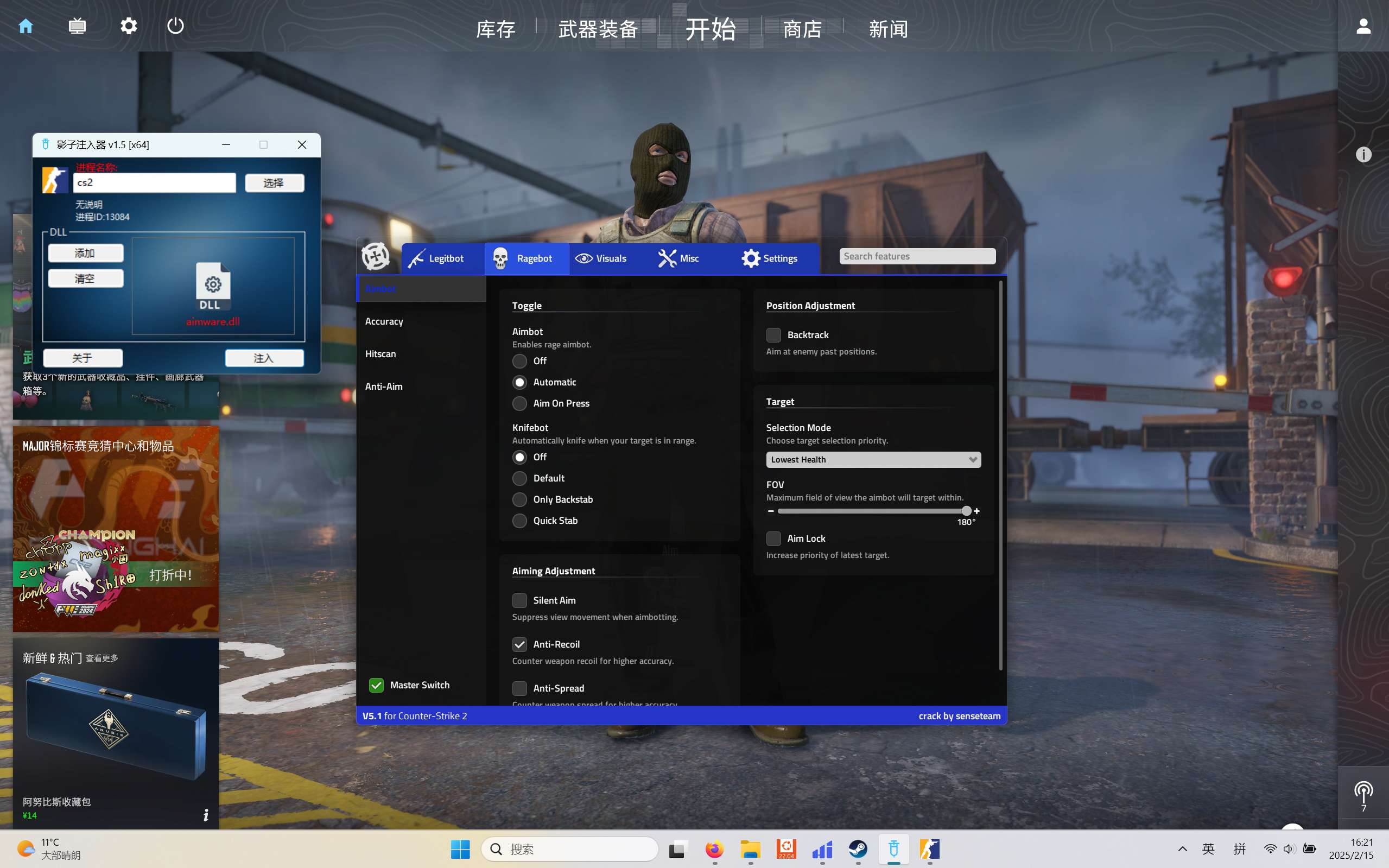The height and width of the screenshot is (868, 1389).
Task: Click the aimware.dll file icon in injector
Action: tap(213, 287)
